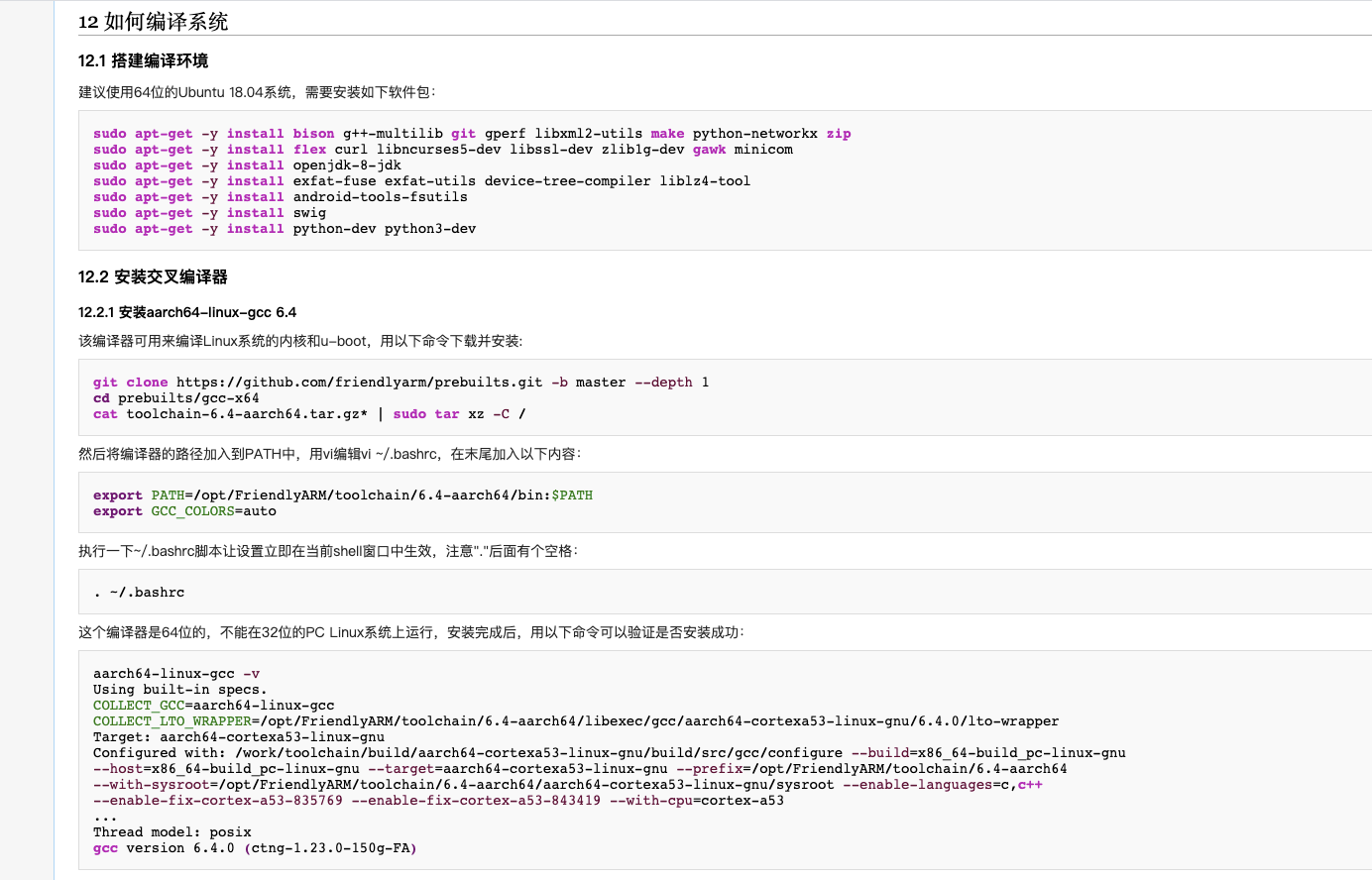
Task: Click the sentence about running the ~/.bashrc script
Action: click(328, 551)
